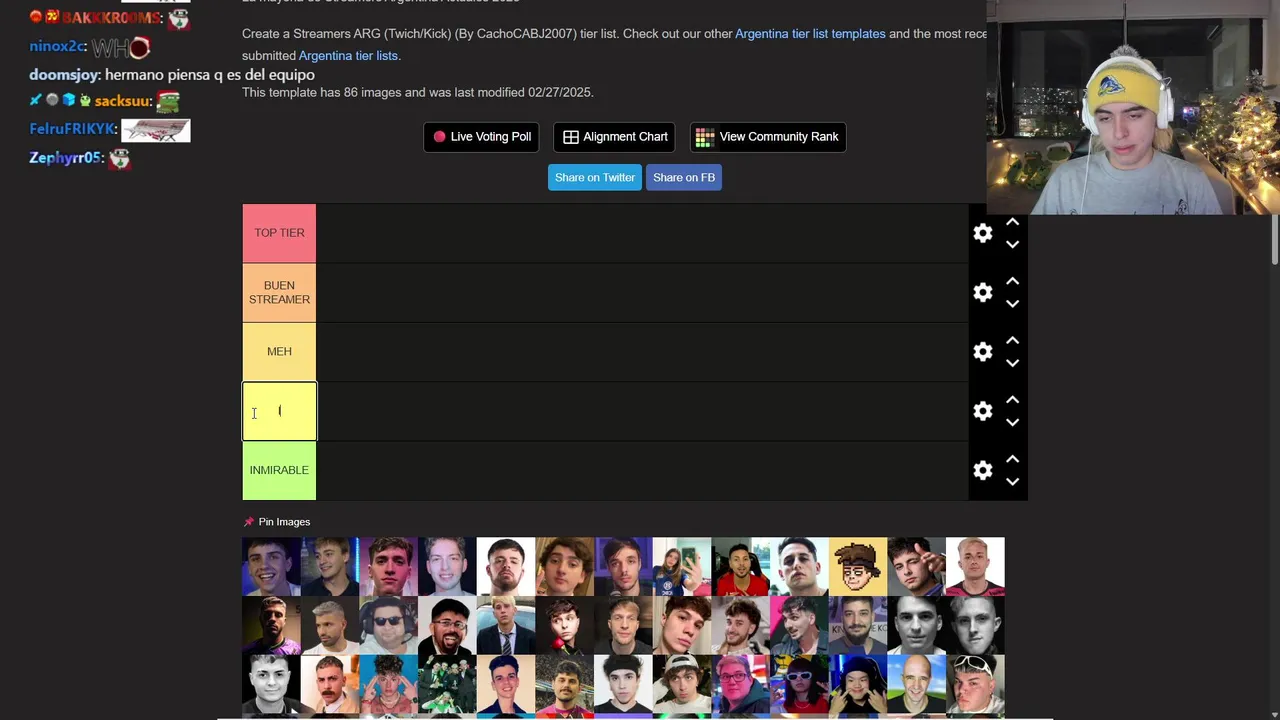1280x720 pixels.
Task: Move the yellow edited row down with arrow
Action: pos(1012,422)
